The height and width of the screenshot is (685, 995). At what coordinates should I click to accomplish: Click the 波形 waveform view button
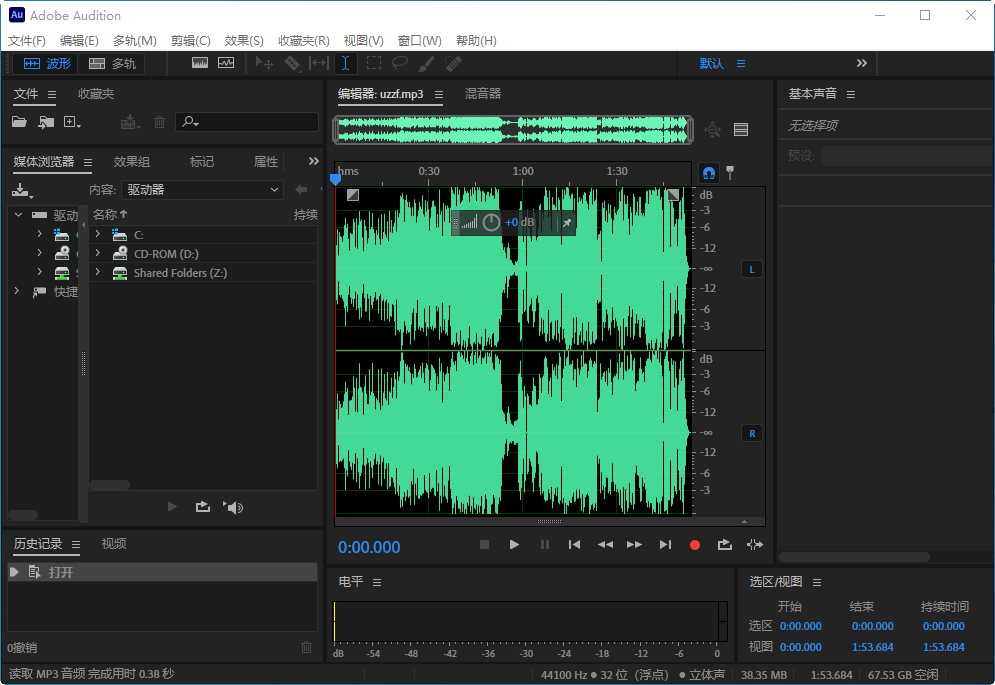[x=50, y=62]
